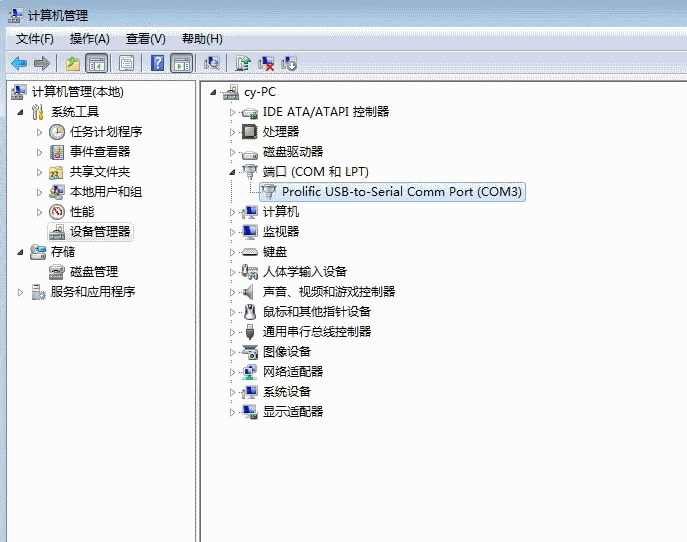The image size is (687, 542).
Task: Select 计算机管理(本地) root node
Action: click(x=78, y=92)
